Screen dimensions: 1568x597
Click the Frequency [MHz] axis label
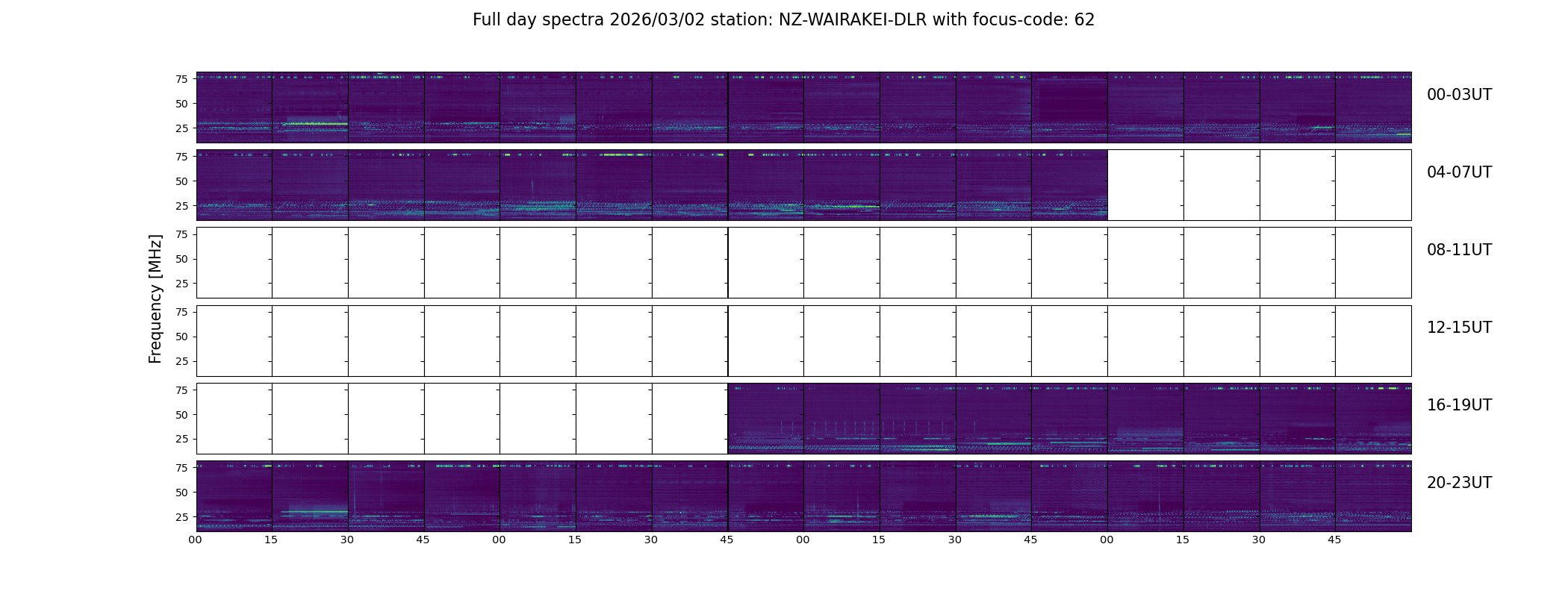pos(155,299)
